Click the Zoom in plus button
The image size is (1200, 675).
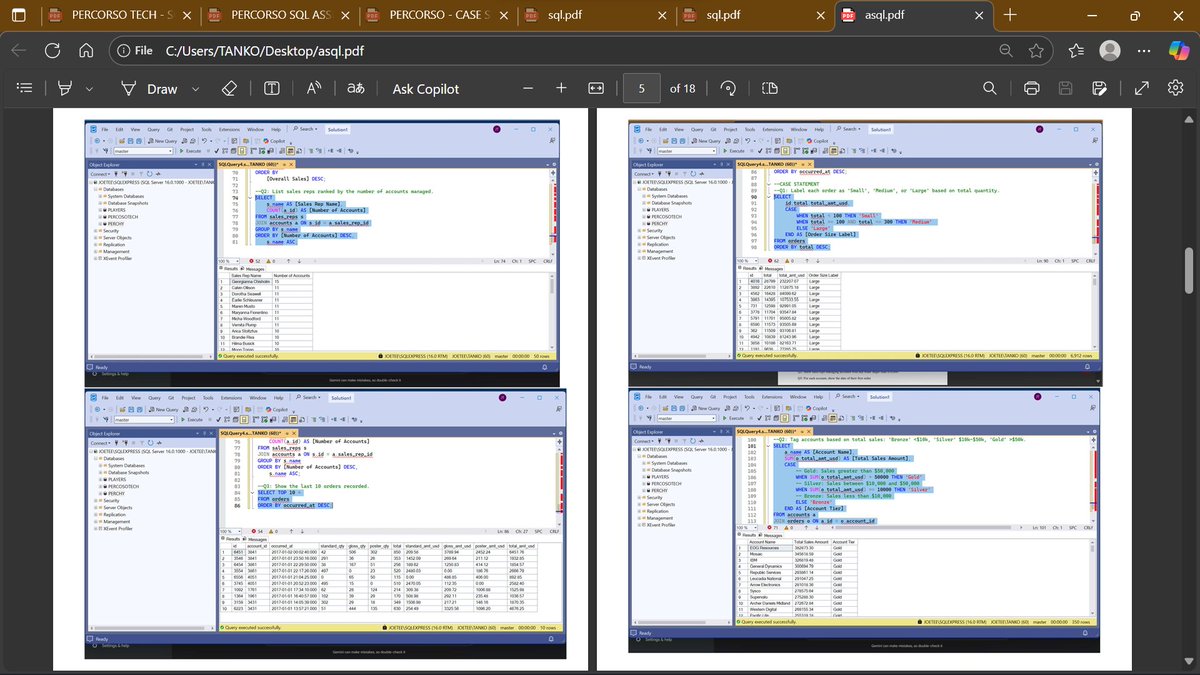pos(560,88)
